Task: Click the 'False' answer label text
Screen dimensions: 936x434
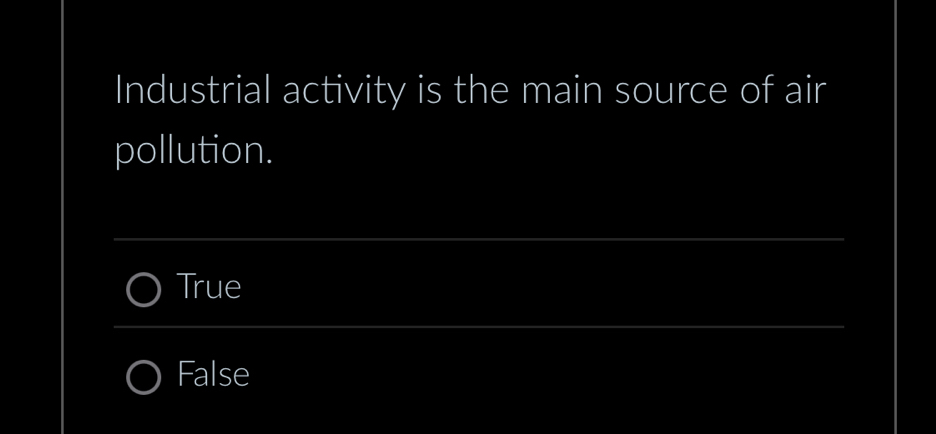Action: [x=214, y=374]
